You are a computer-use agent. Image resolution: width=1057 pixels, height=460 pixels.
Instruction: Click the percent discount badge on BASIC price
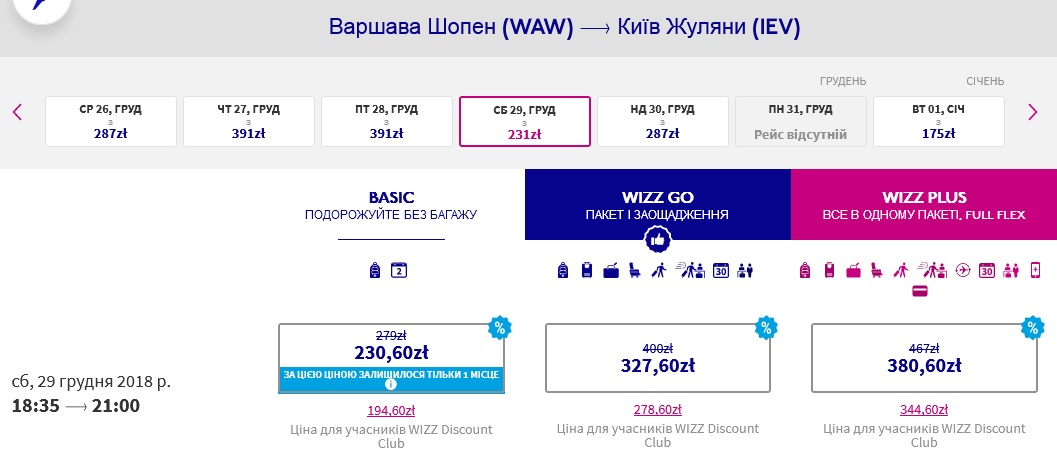500,328
